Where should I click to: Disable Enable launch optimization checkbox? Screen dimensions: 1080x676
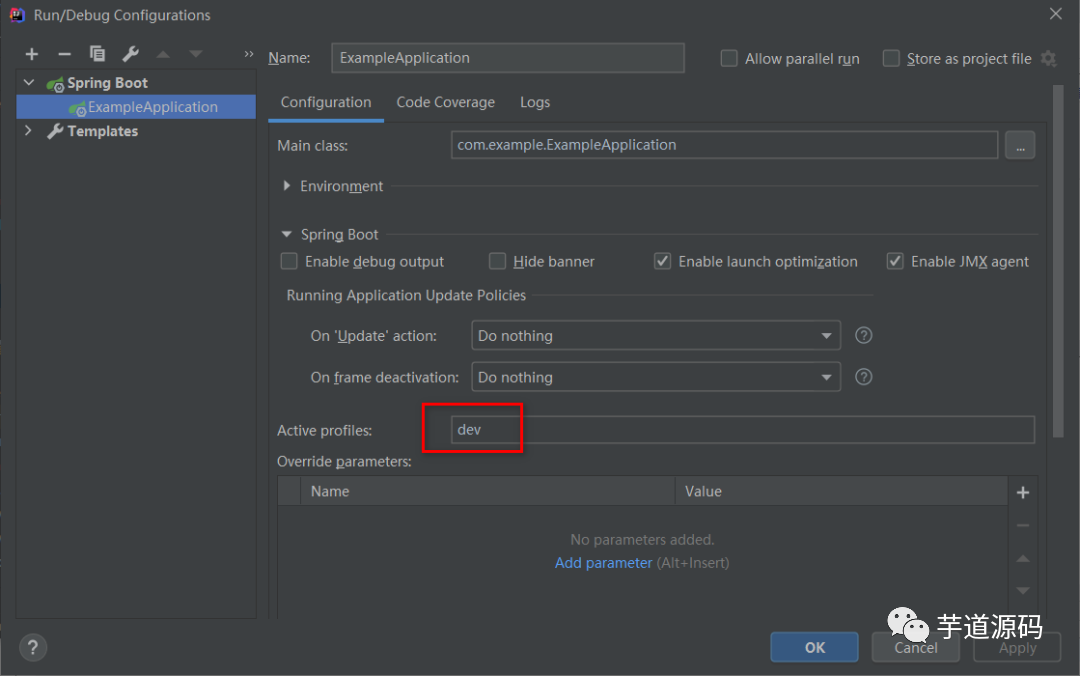coord(663,261)
